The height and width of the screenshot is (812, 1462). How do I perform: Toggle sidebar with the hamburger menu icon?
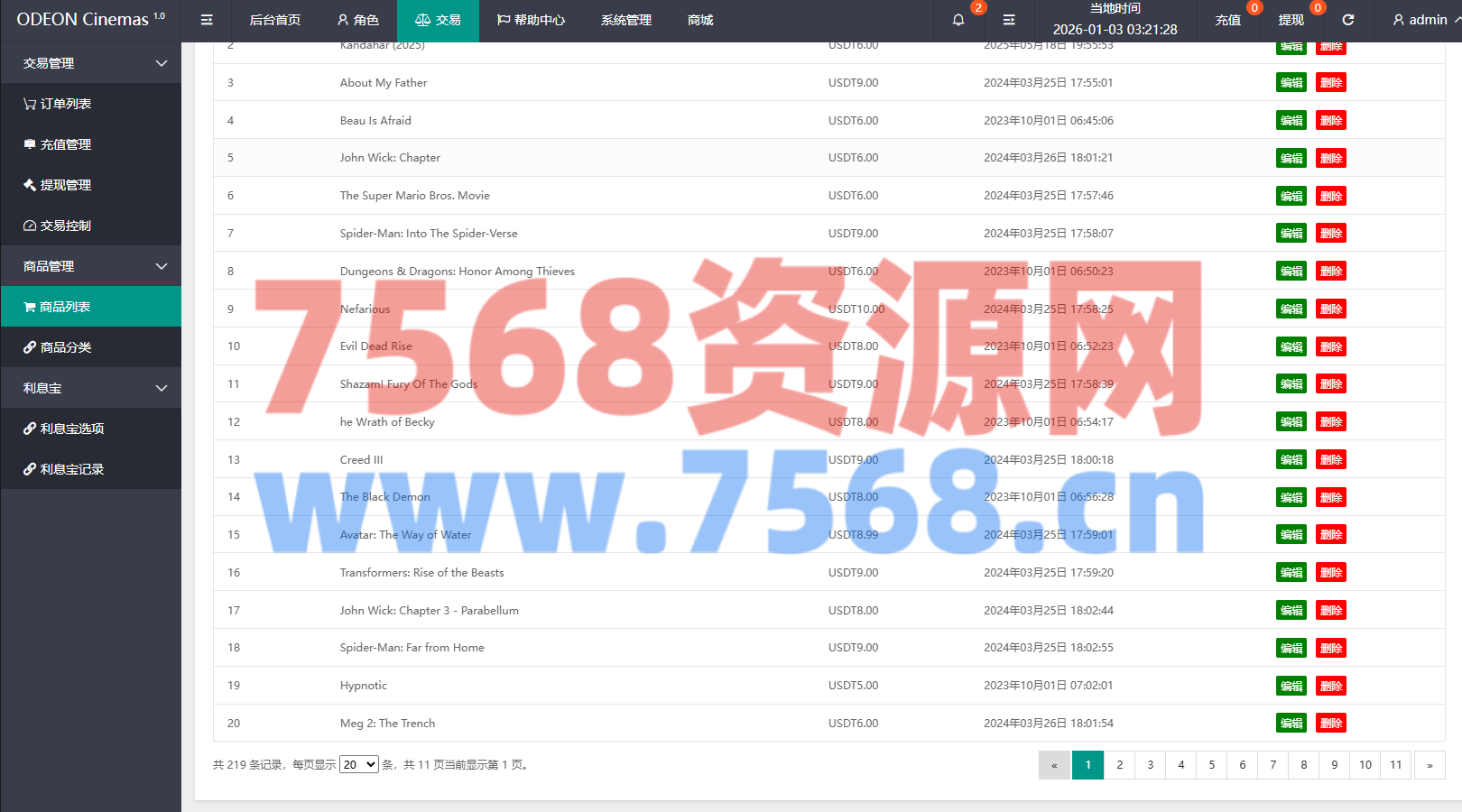point(207,20)
